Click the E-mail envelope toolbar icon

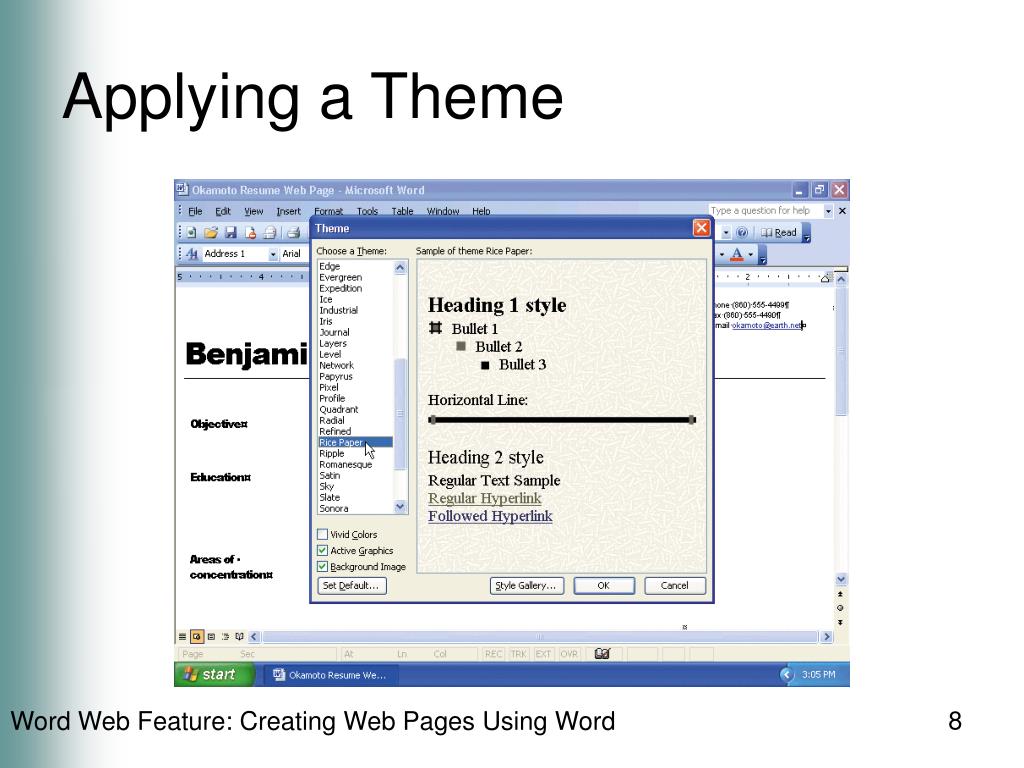(x=269, y=232)
